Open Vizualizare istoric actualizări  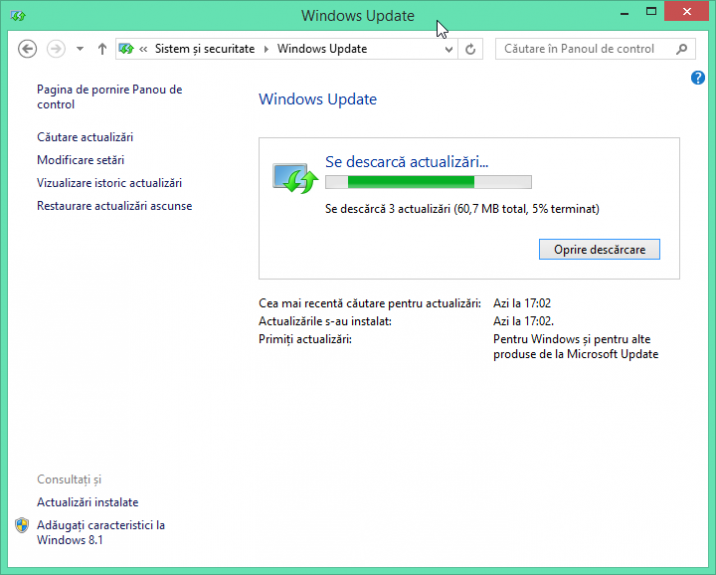coord(109,183)
